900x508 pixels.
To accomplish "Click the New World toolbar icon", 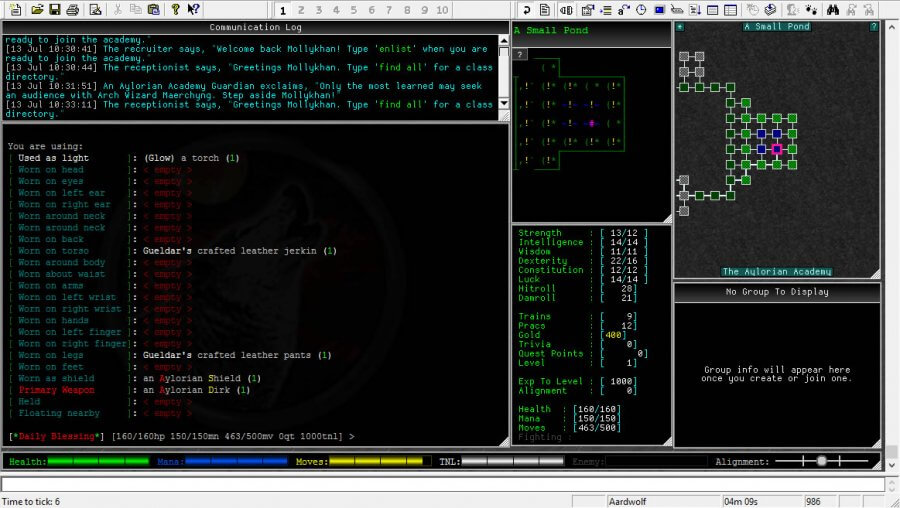I will pos(13,9).
